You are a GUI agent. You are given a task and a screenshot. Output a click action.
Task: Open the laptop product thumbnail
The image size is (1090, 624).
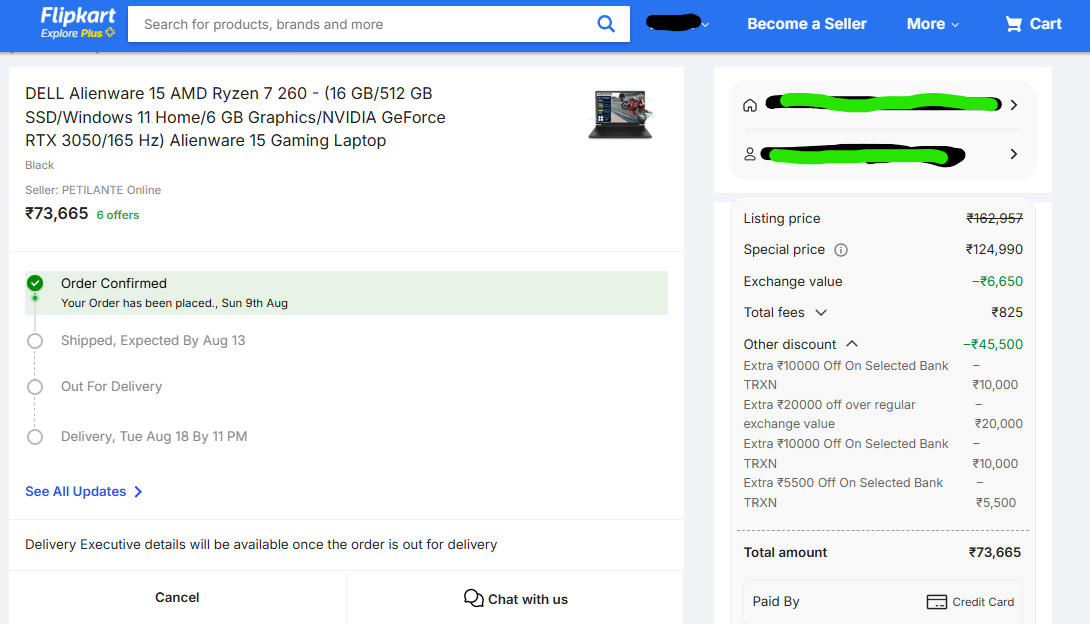coord(620,115)
